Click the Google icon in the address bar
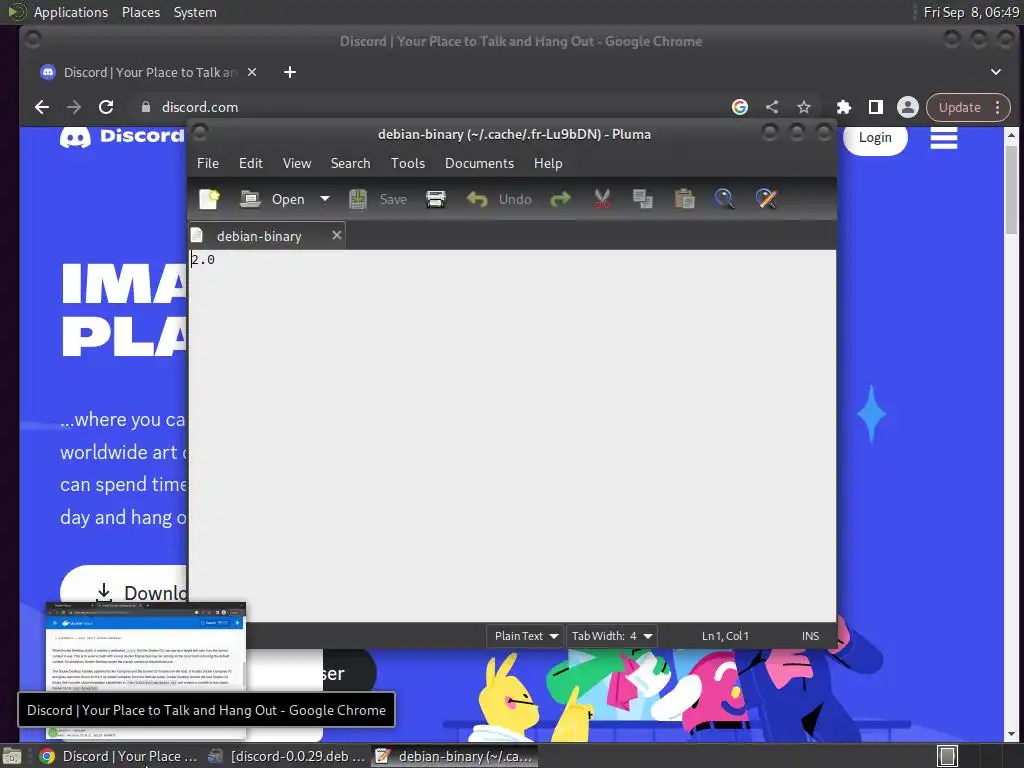This screenshot has height=768, width=1024. 739,107
